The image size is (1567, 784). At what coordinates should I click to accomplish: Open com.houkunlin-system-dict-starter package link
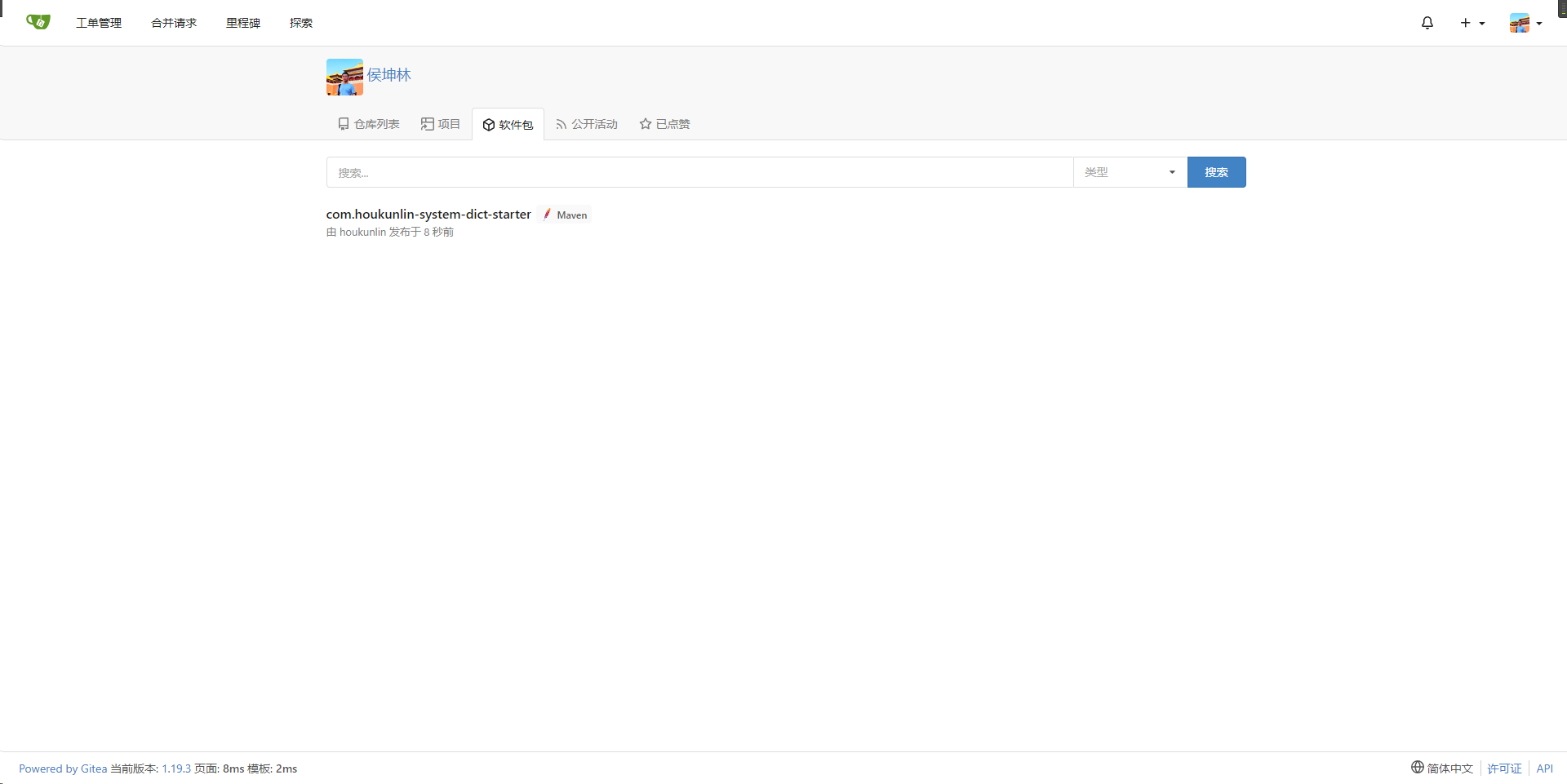[428, 214]
